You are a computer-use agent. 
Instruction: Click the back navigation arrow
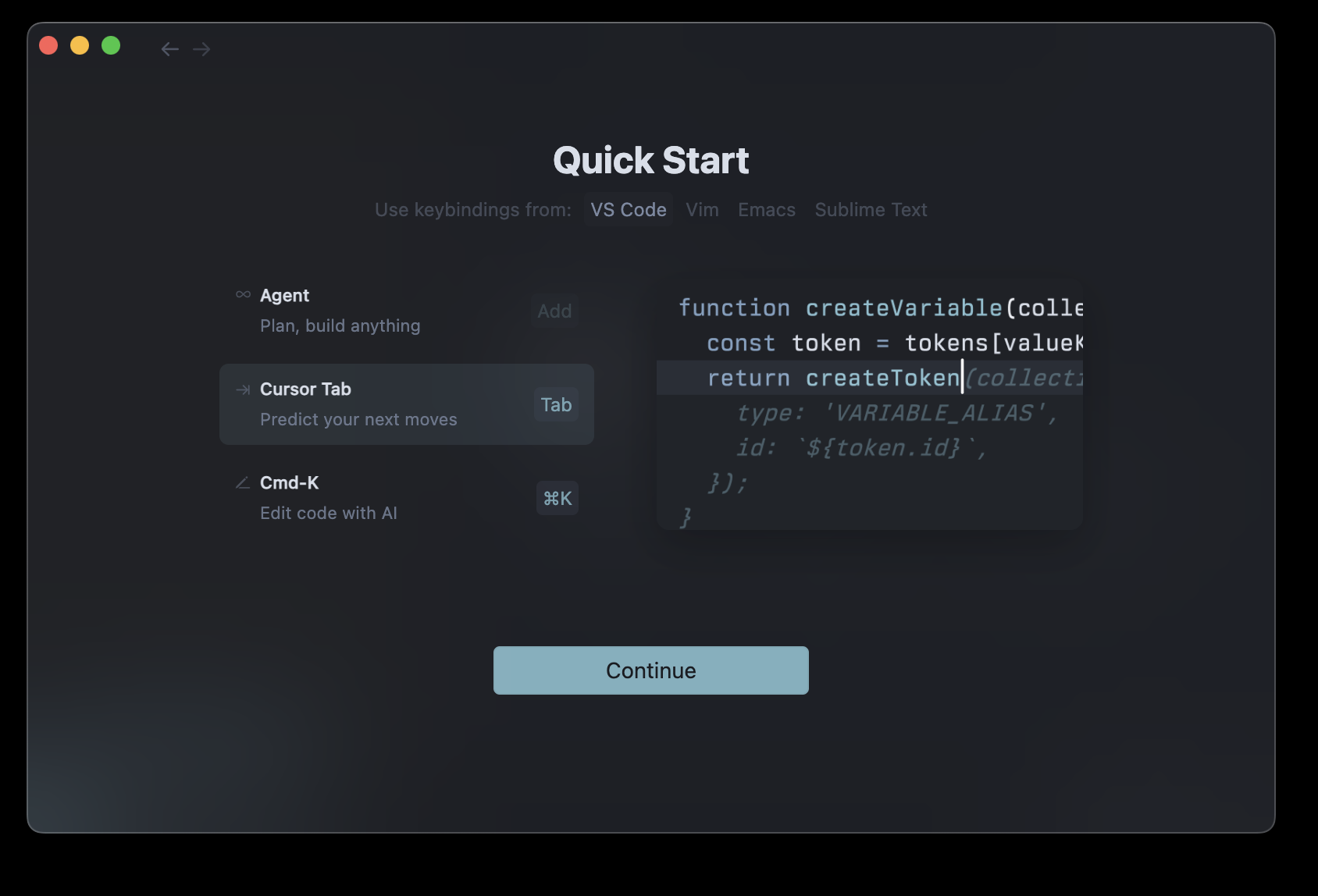coord(169,49)
